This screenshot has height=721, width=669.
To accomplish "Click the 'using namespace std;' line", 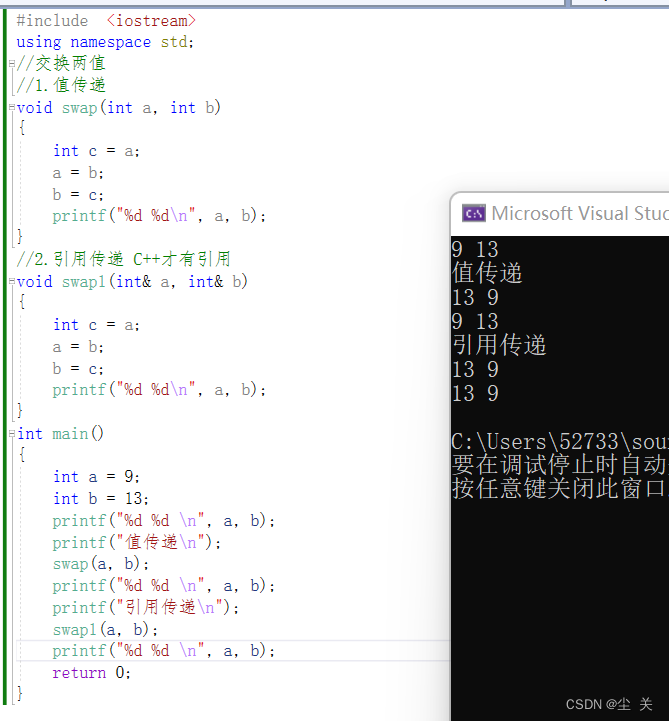I will (x=105, y=42).
